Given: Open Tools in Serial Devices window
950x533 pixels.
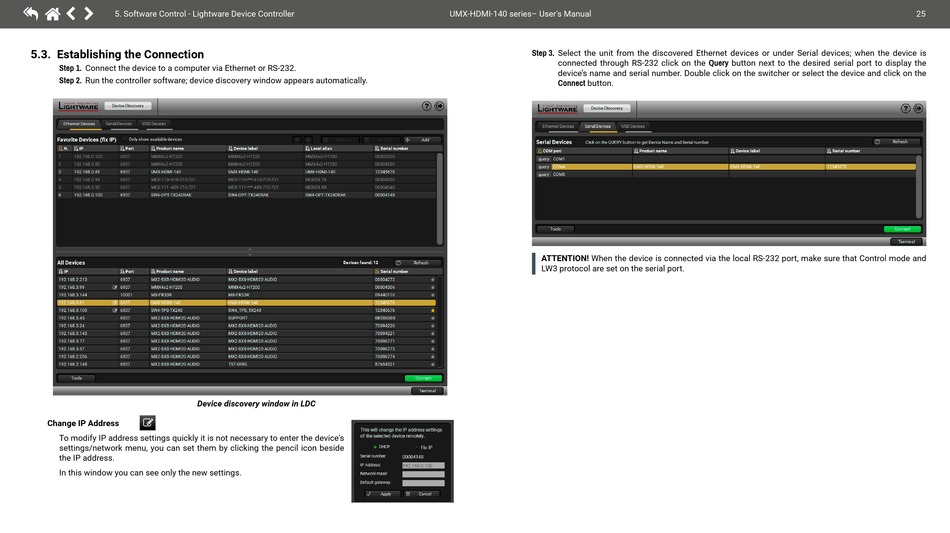Looking at the screenshot, I should coord(556,229).
